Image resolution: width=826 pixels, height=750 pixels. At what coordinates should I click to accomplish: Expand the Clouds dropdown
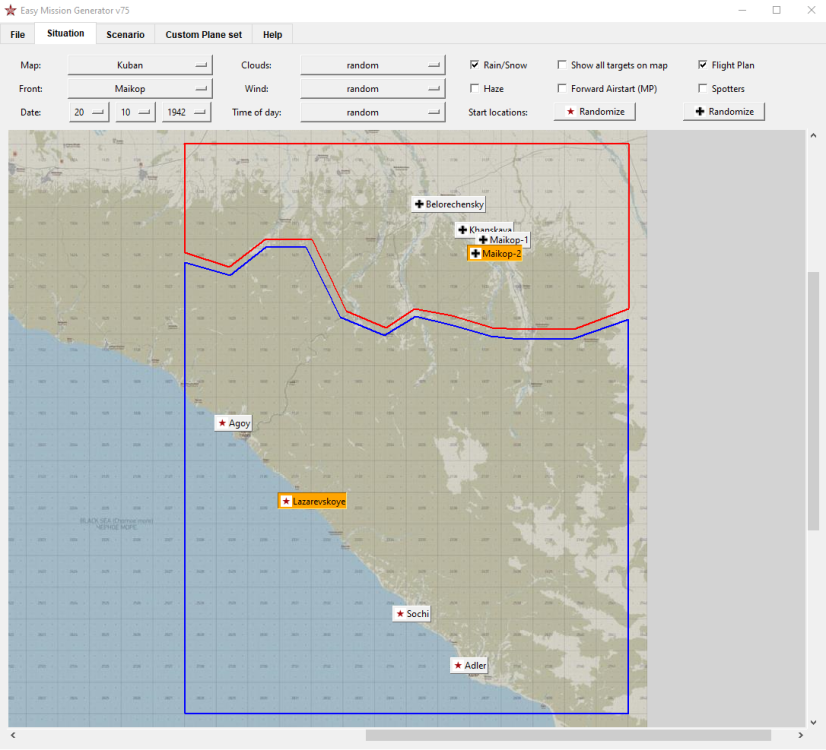point(372,65)
